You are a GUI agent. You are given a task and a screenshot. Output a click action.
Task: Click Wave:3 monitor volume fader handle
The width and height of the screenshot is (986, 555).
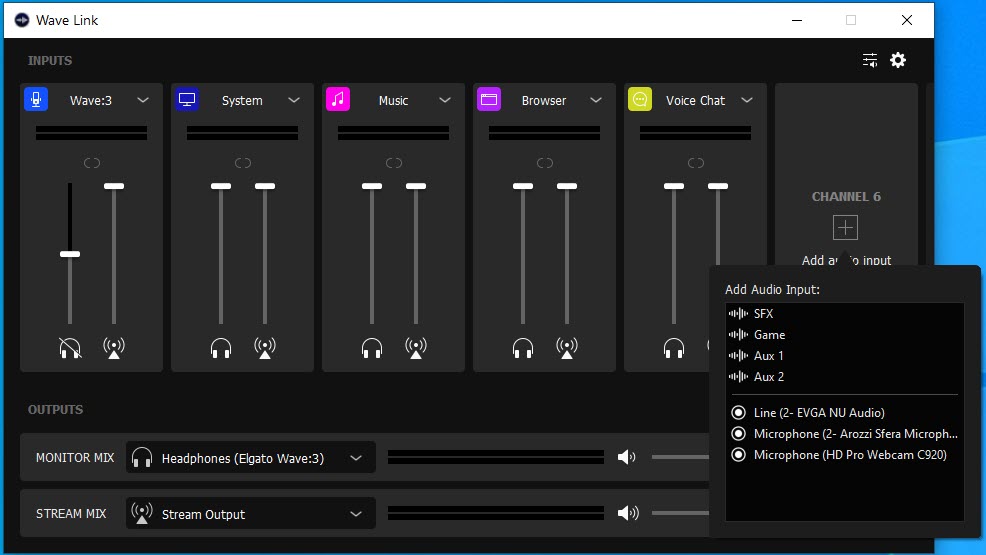[70, 254]
